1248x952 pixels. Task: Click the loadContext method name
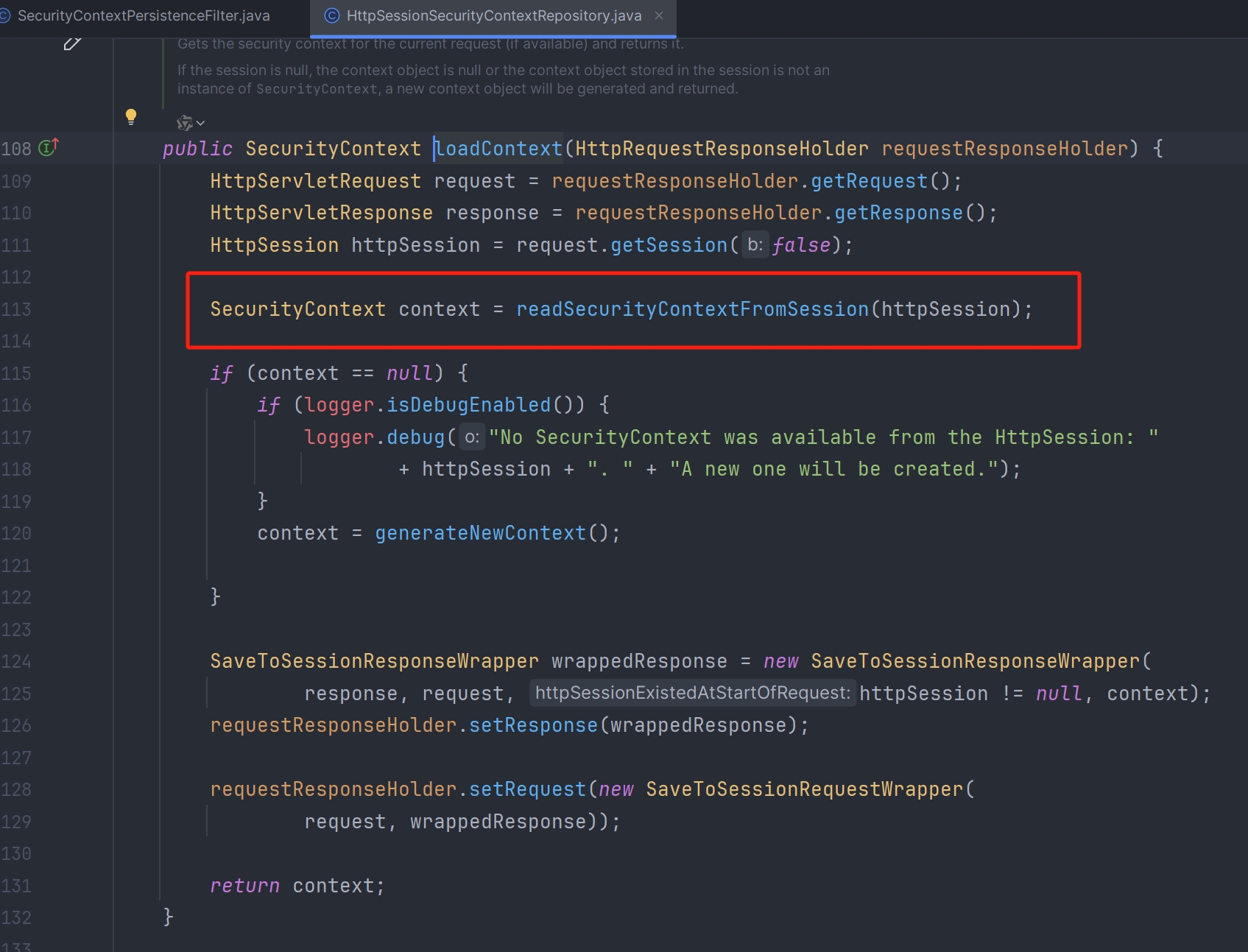click(x=499, y=149)
